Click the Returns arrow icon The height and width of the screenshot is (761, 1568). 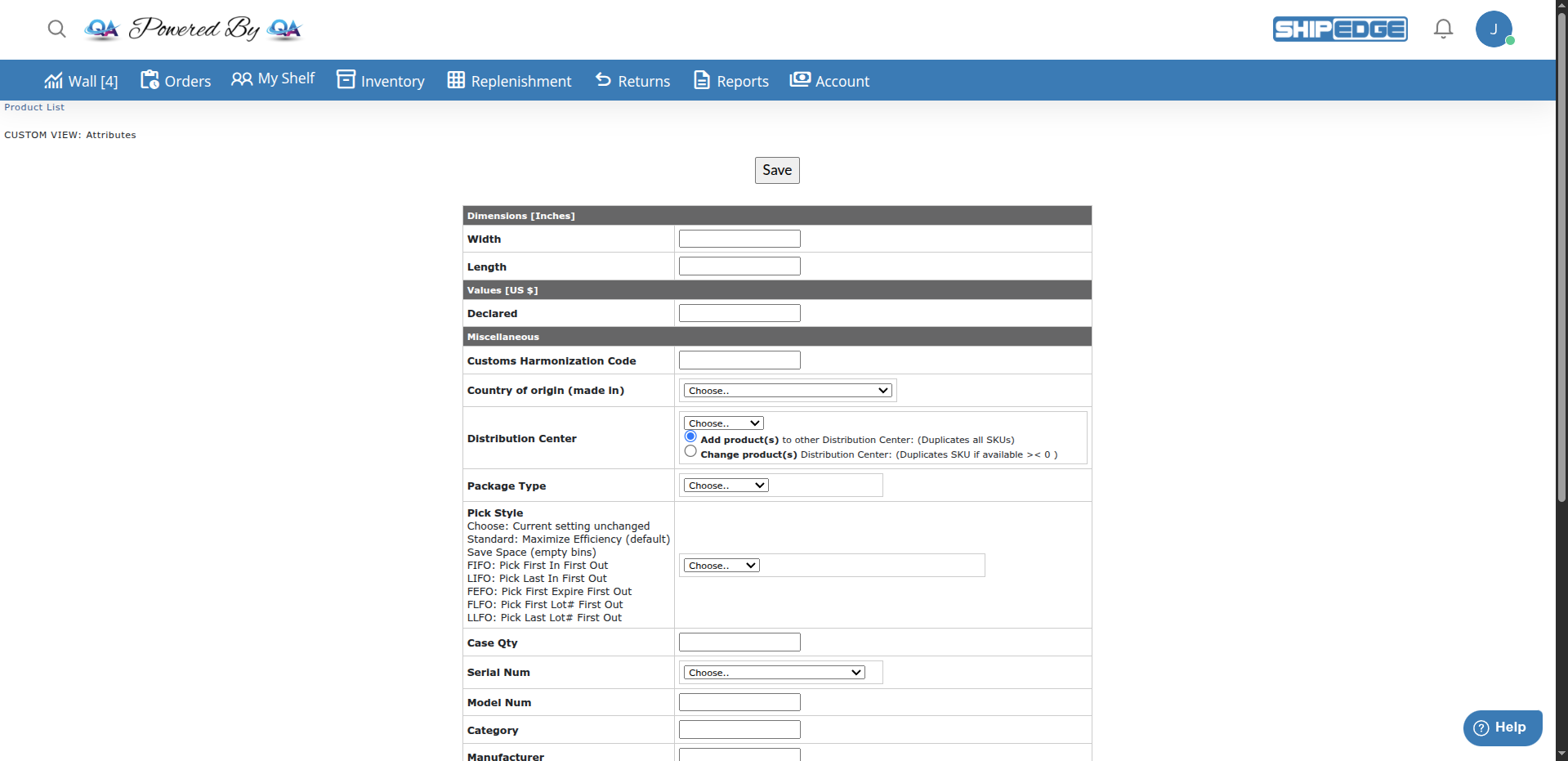(603, 80)
